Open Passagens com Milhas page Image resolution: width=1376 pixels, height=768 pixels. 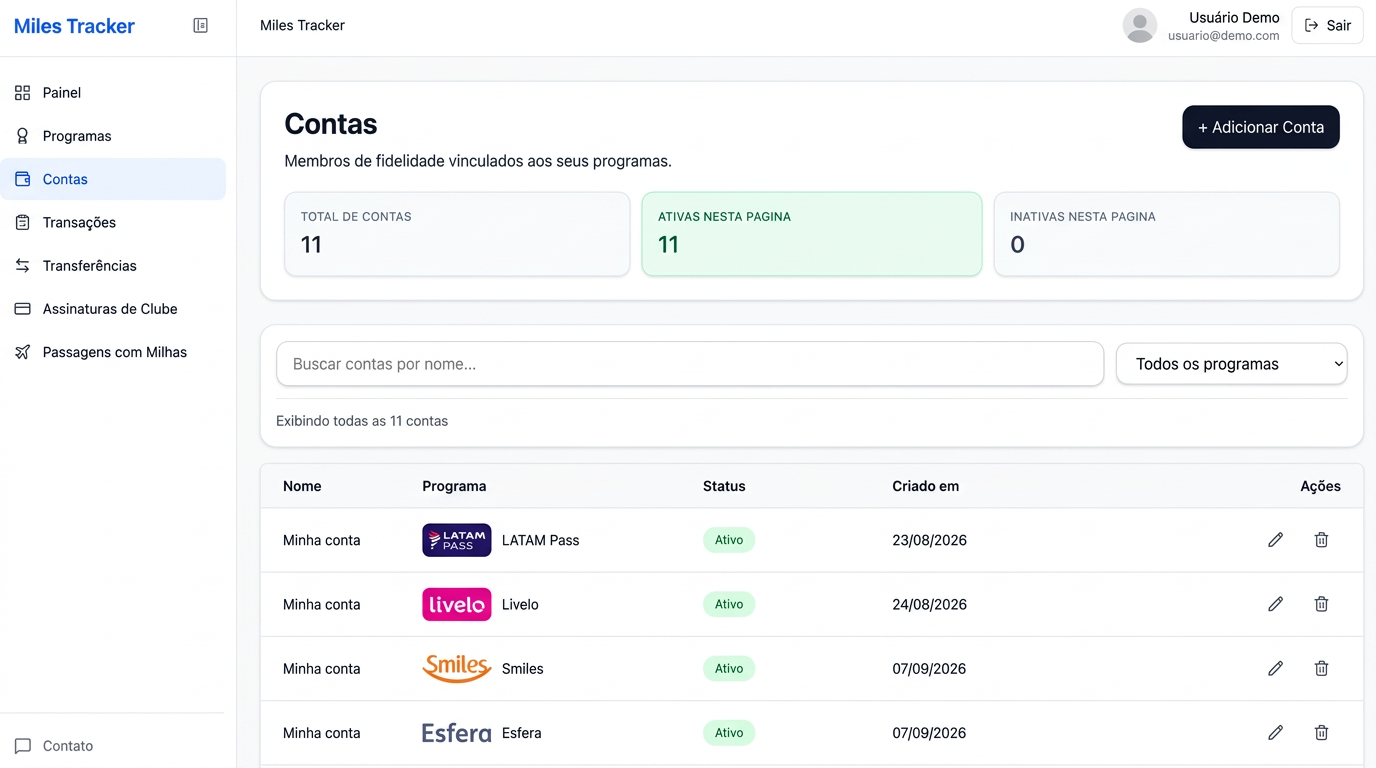[x=113, y=352]
